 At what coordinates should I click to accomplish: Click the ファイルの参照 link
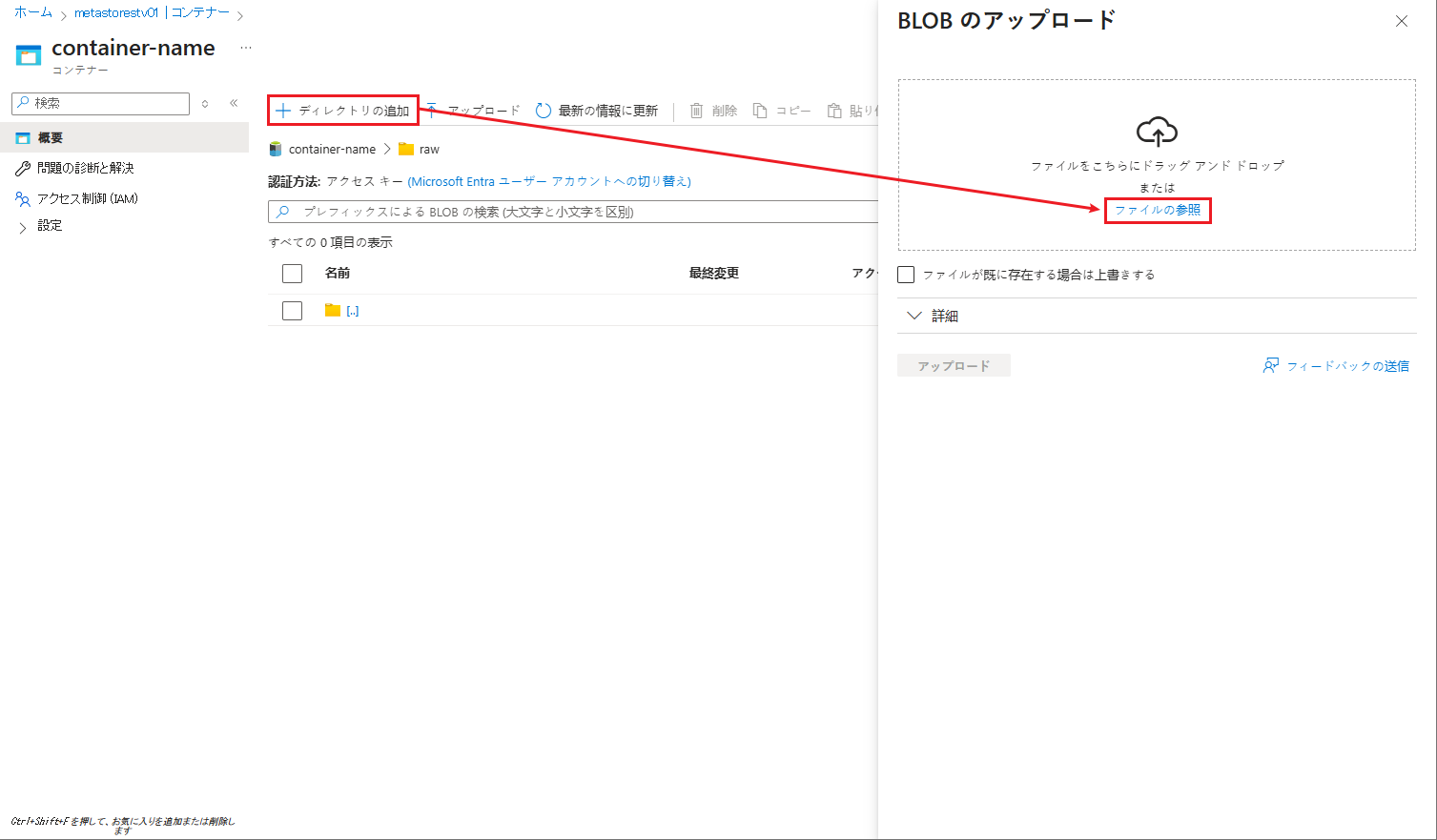coord(1158,210)
